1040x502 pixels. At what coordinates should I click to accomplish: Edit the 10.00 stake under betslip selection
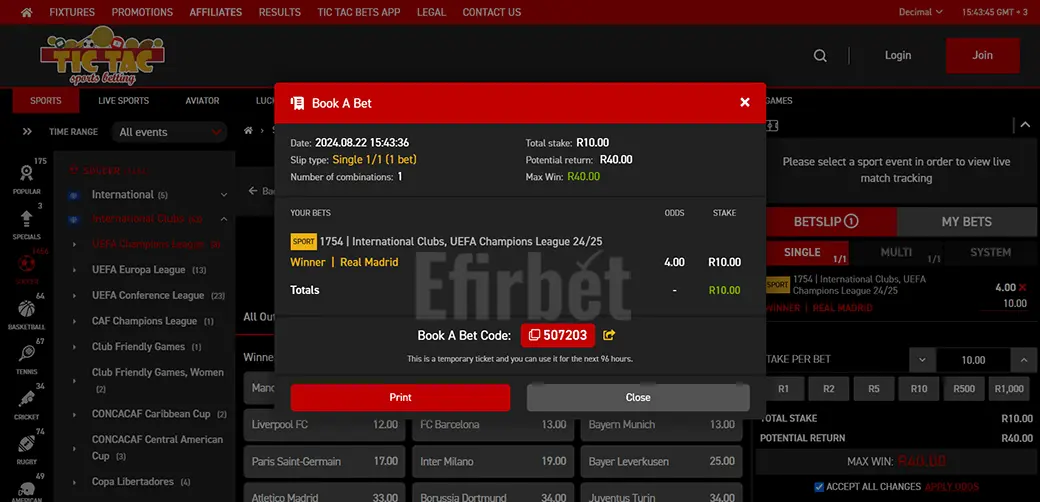(x=1004, y=304)
